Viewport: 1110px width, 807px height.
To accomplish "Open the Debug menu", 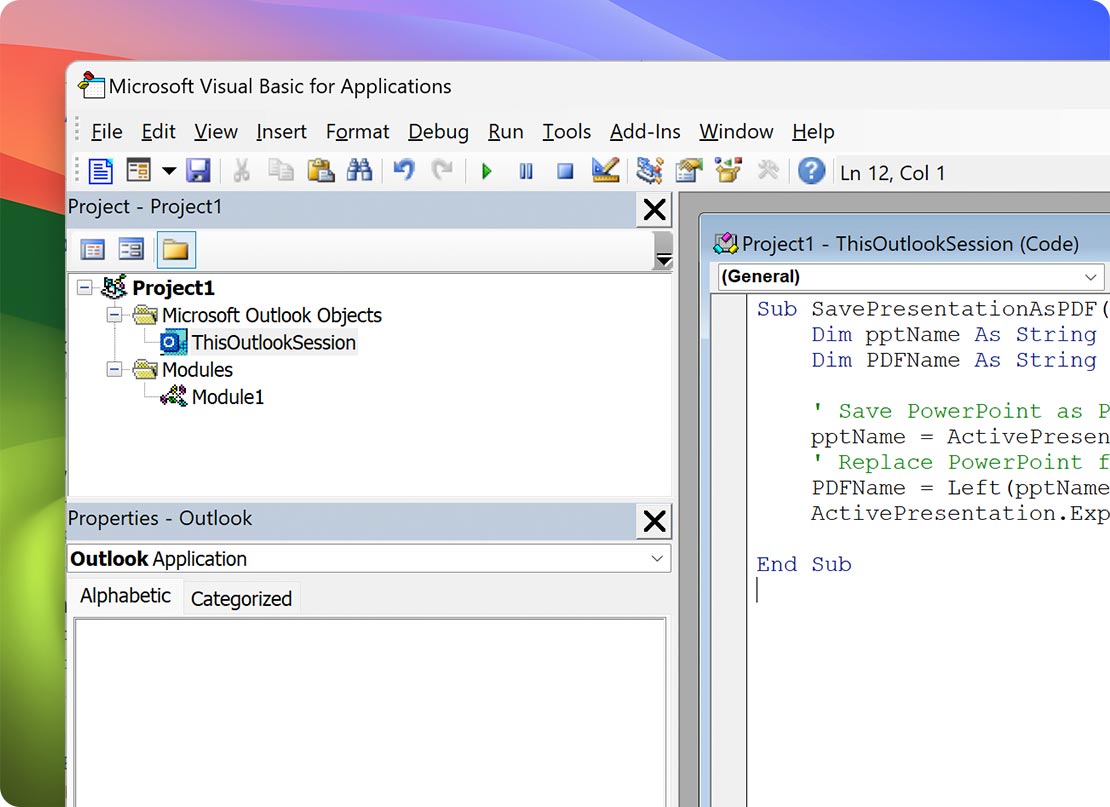I will coord(438,131).
